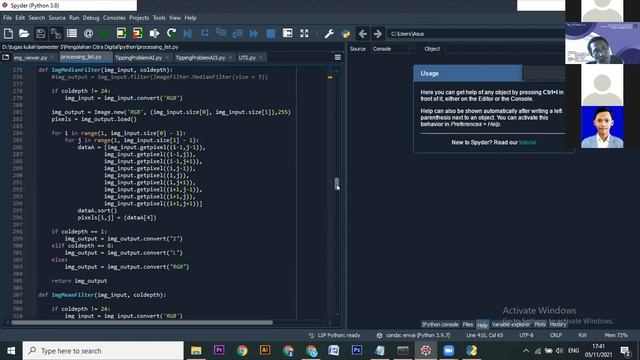Click the UTF-8 encoding status

tap(527, 335)
